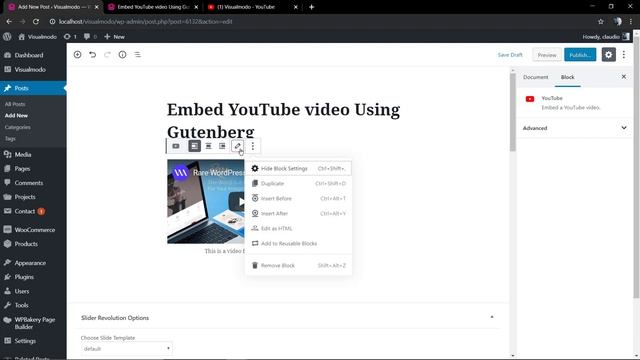Choose Insert After from block menu
Viewport: 640px width, 360px height.
(298, 213)
